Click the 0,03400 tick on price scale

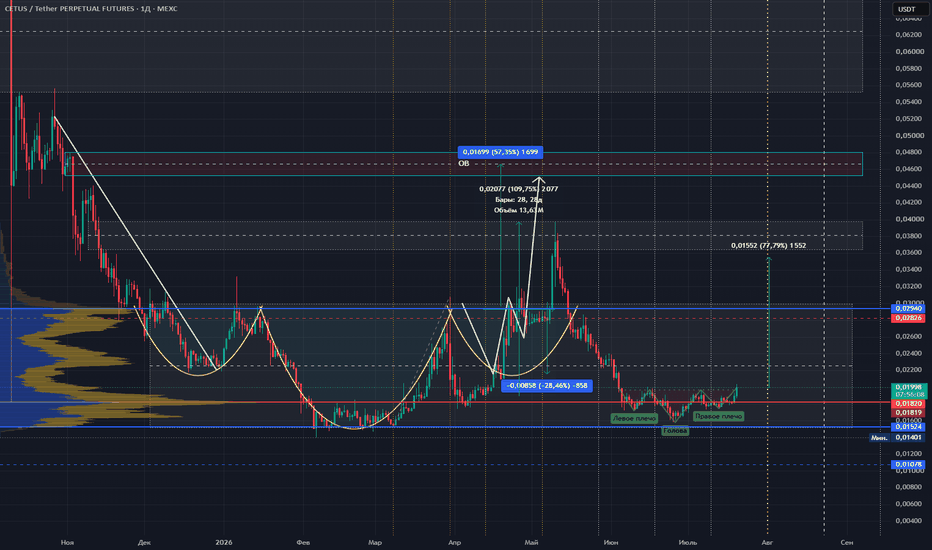[x=909, y=269]
